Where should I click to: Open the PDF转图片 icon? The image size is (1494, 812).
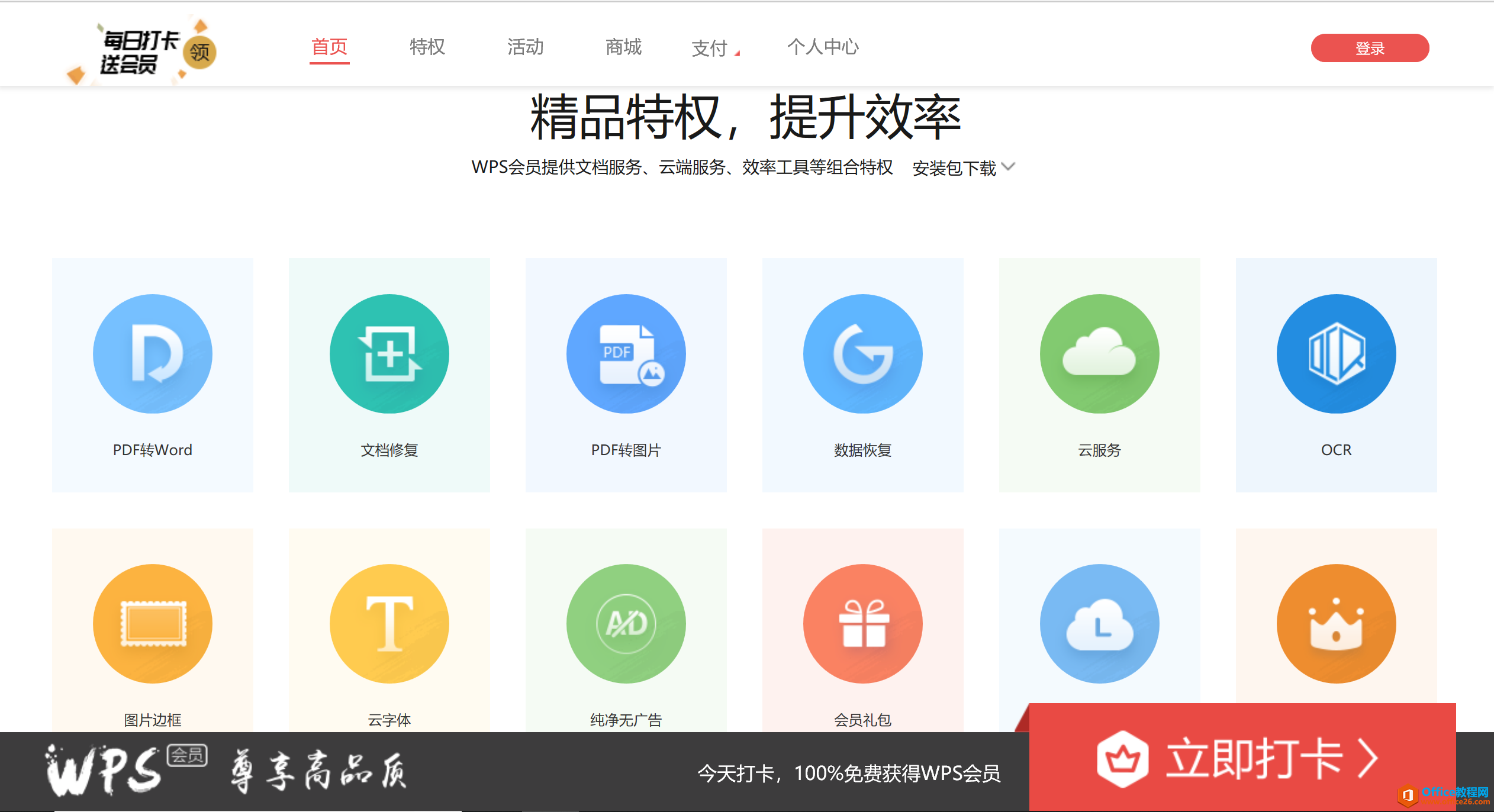(626, 354)
